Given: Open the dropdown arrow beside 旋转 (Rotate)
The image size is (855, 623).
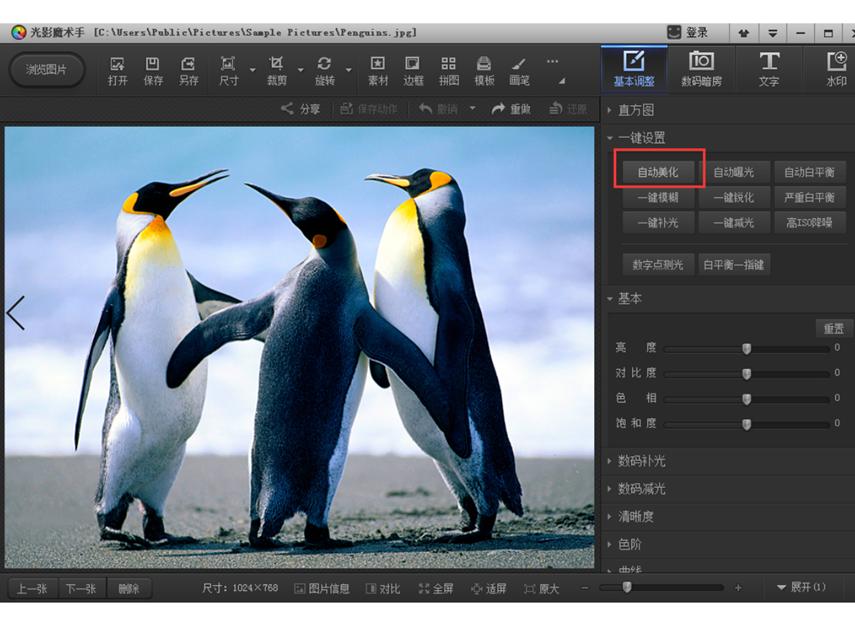Looking at the screenshot, I should [348, 71].
